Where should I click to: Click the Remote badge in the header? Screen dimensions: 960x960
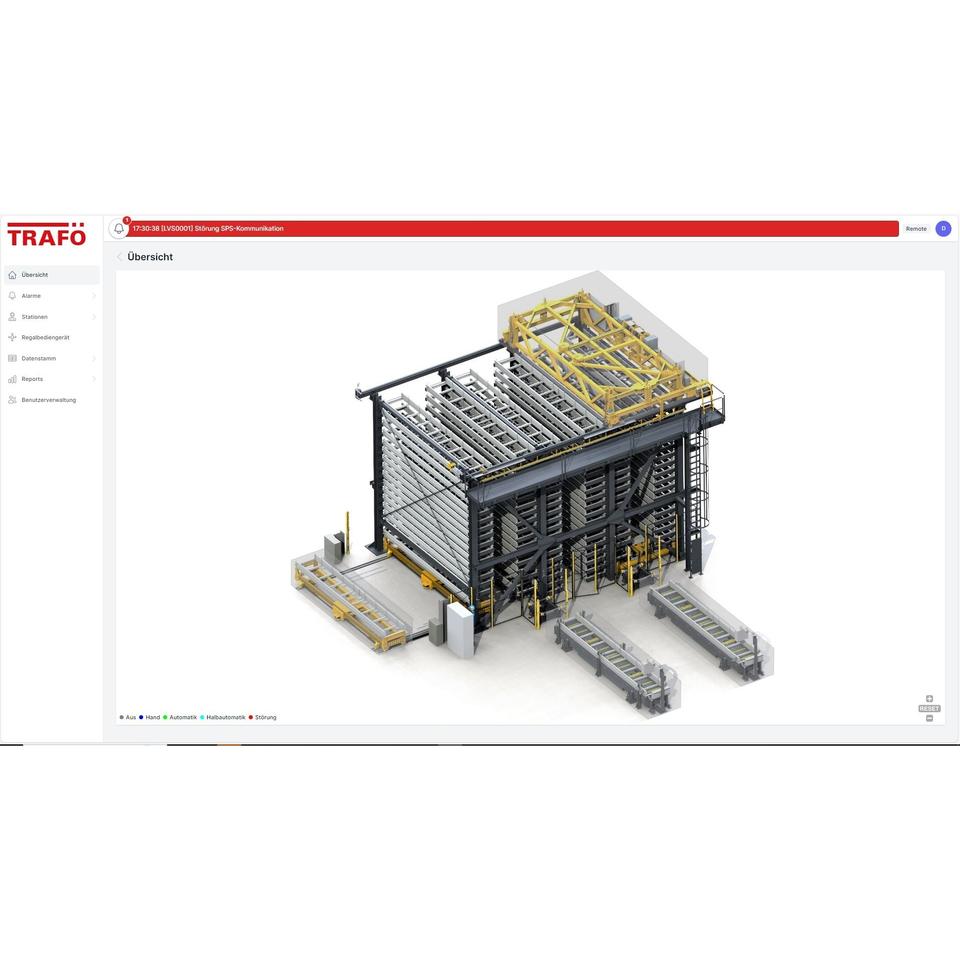916,228
